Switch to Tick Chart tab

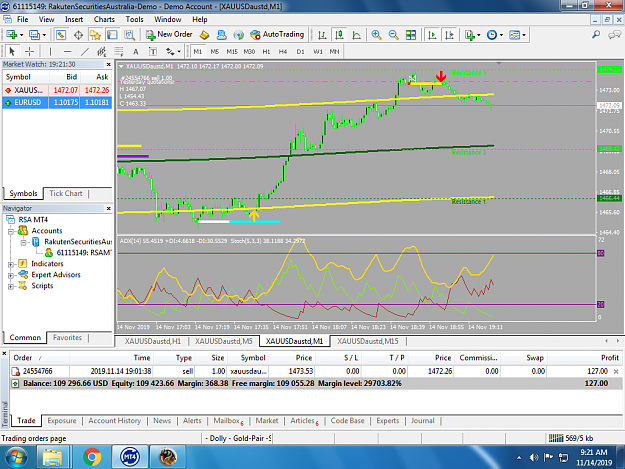66,193
